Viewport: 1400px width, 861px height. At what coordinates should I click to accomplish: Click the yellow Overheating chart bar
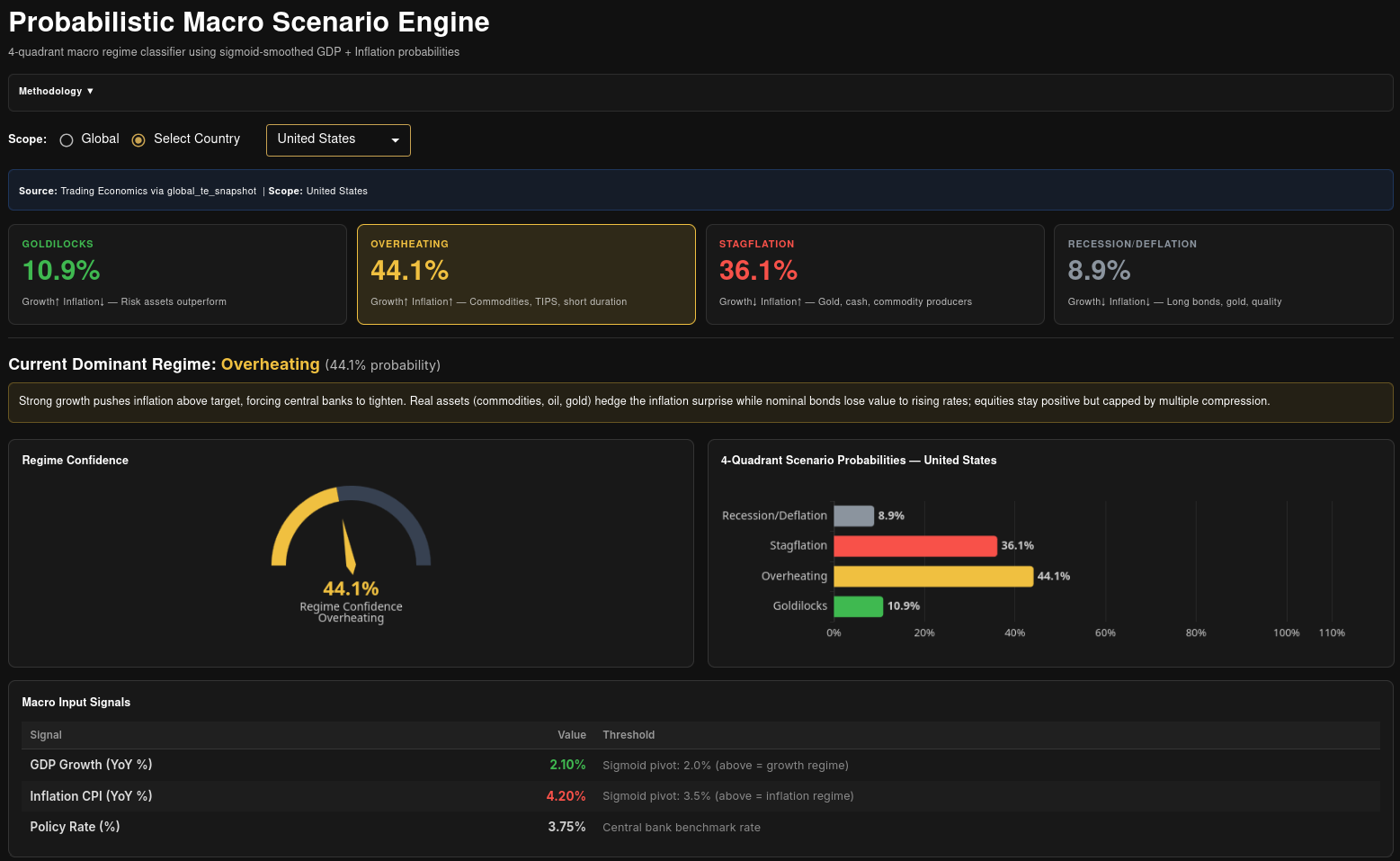(933, 576)
